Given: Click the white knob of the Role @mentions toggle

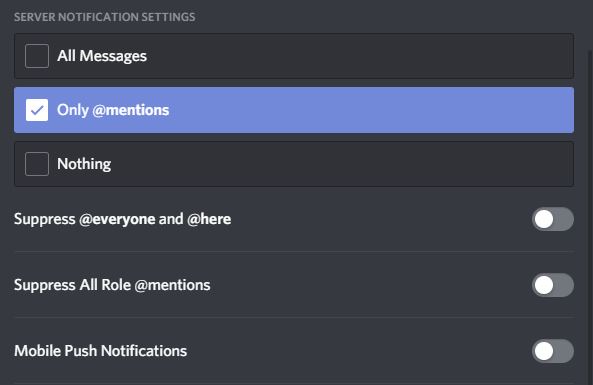Looking at the screenshot, I should click(544, 285).
